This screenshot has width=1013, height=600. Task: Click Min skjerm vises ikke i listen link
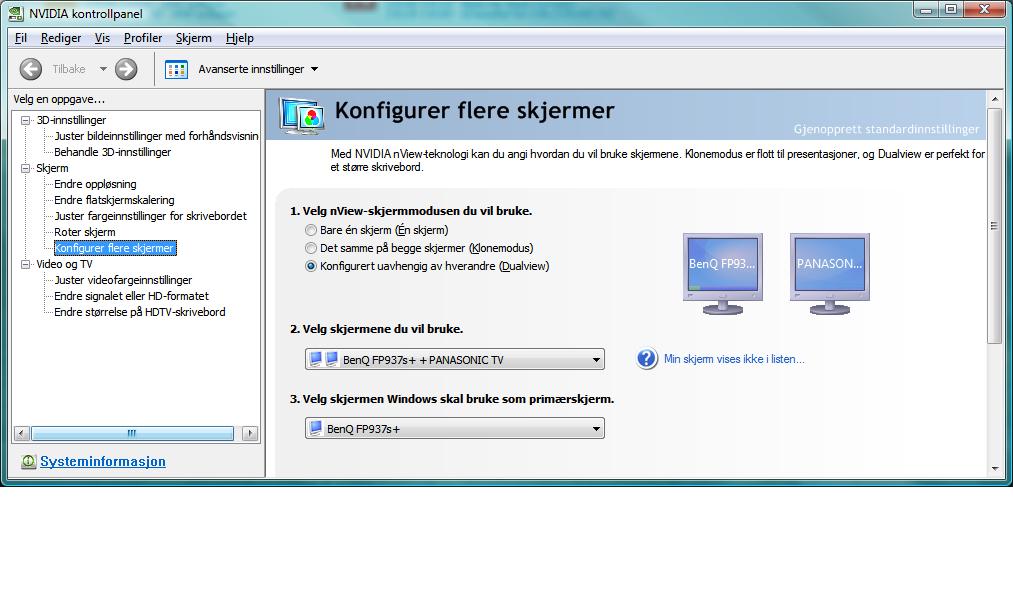[734, 359]
